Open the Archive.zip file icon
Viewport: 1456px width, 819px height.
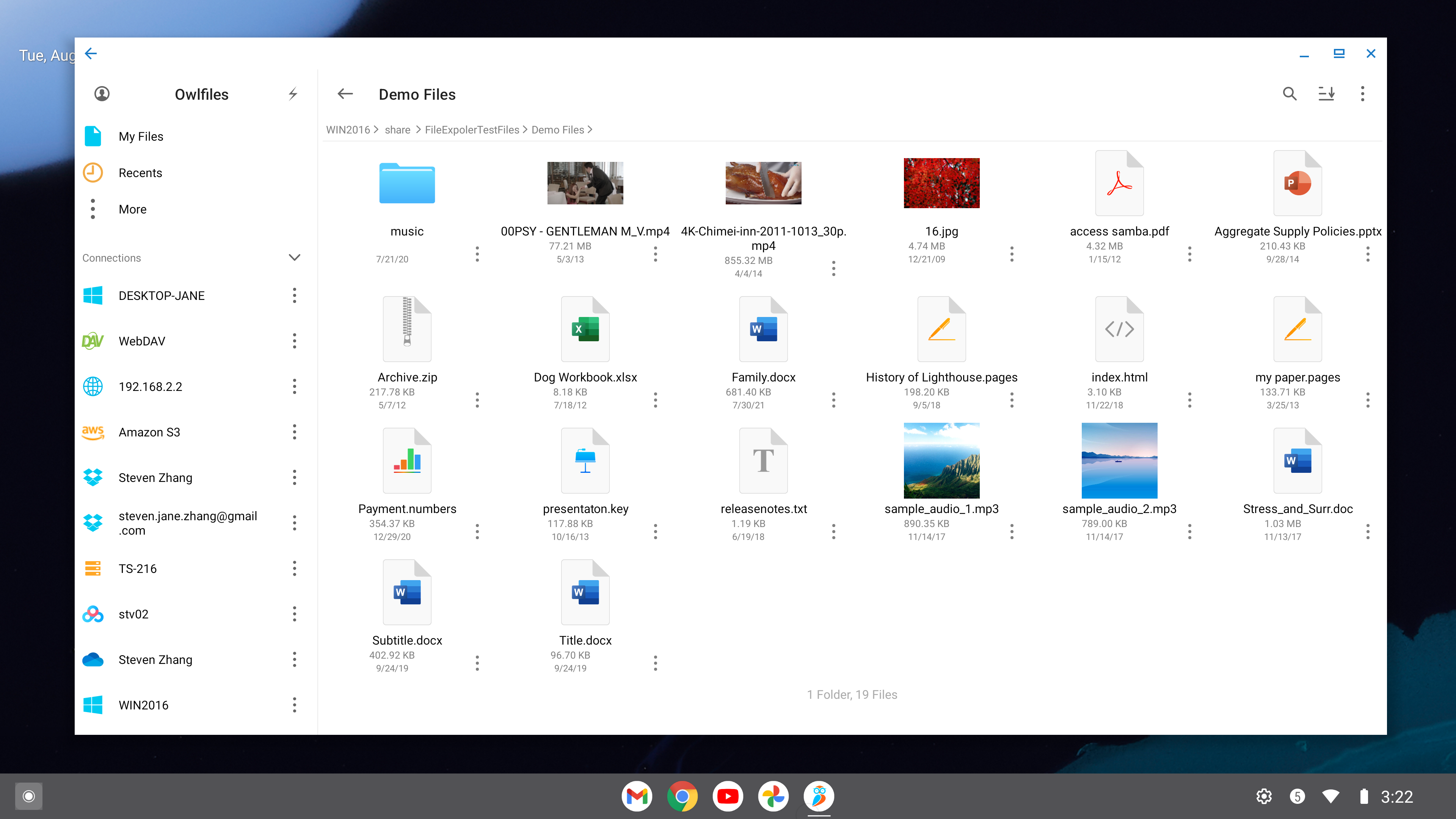coord(407,329)
